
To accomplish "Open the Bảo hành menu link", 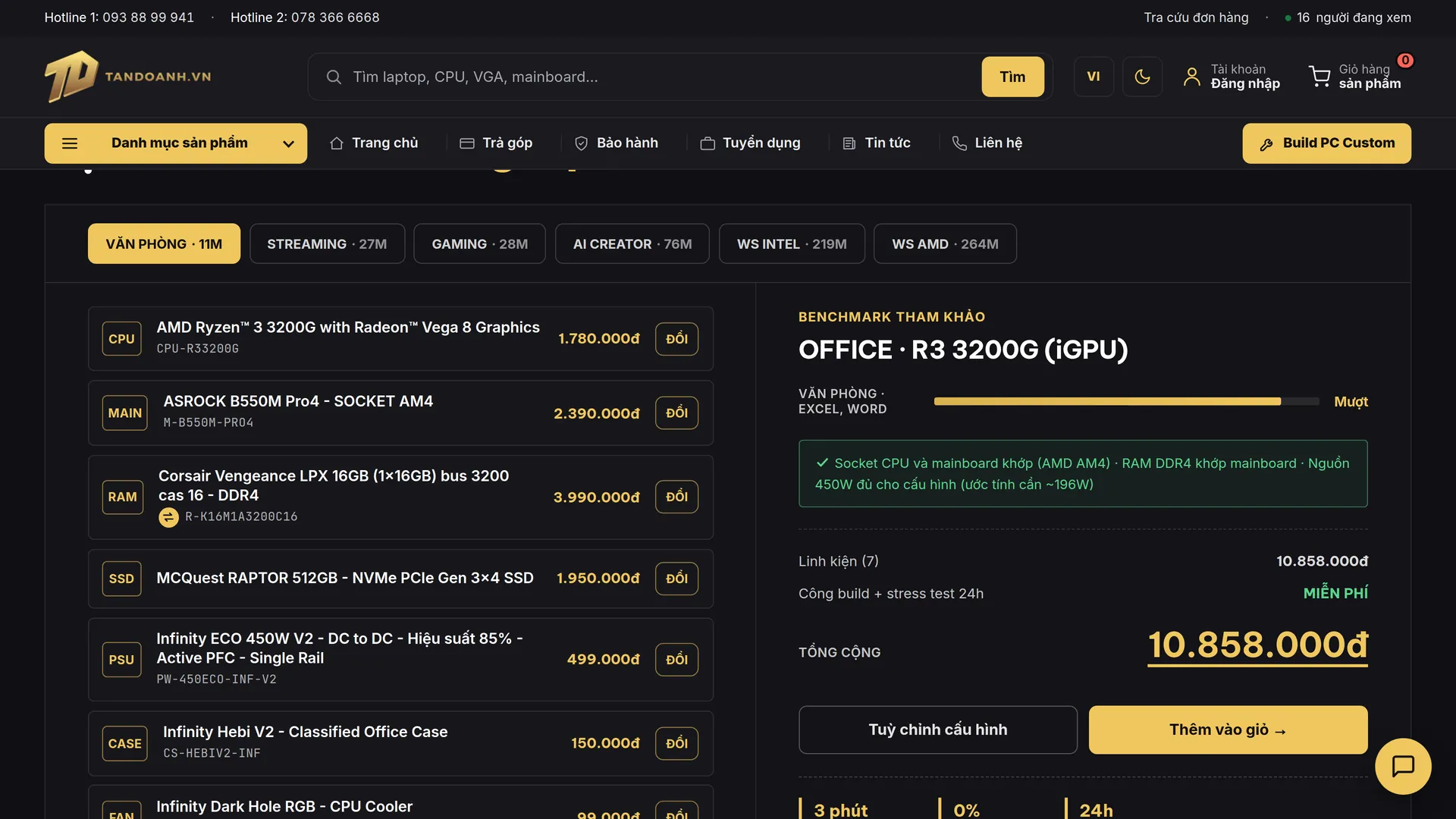I will coord(616,143).
